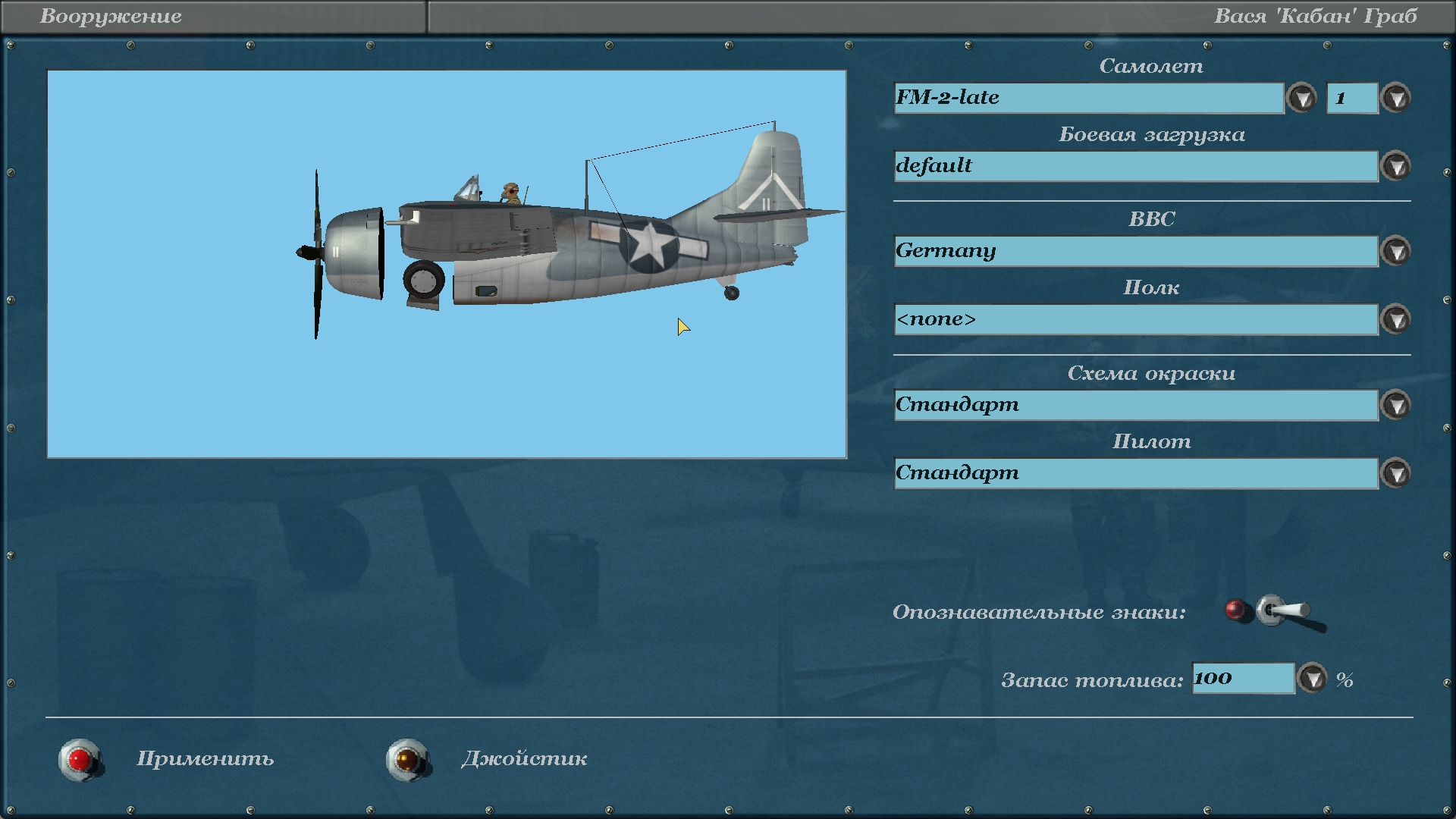Screen dimensions: 1456x819
Task: Open the Пилот Стандарт dropdown arrow
Action: tap(1396, 474)
